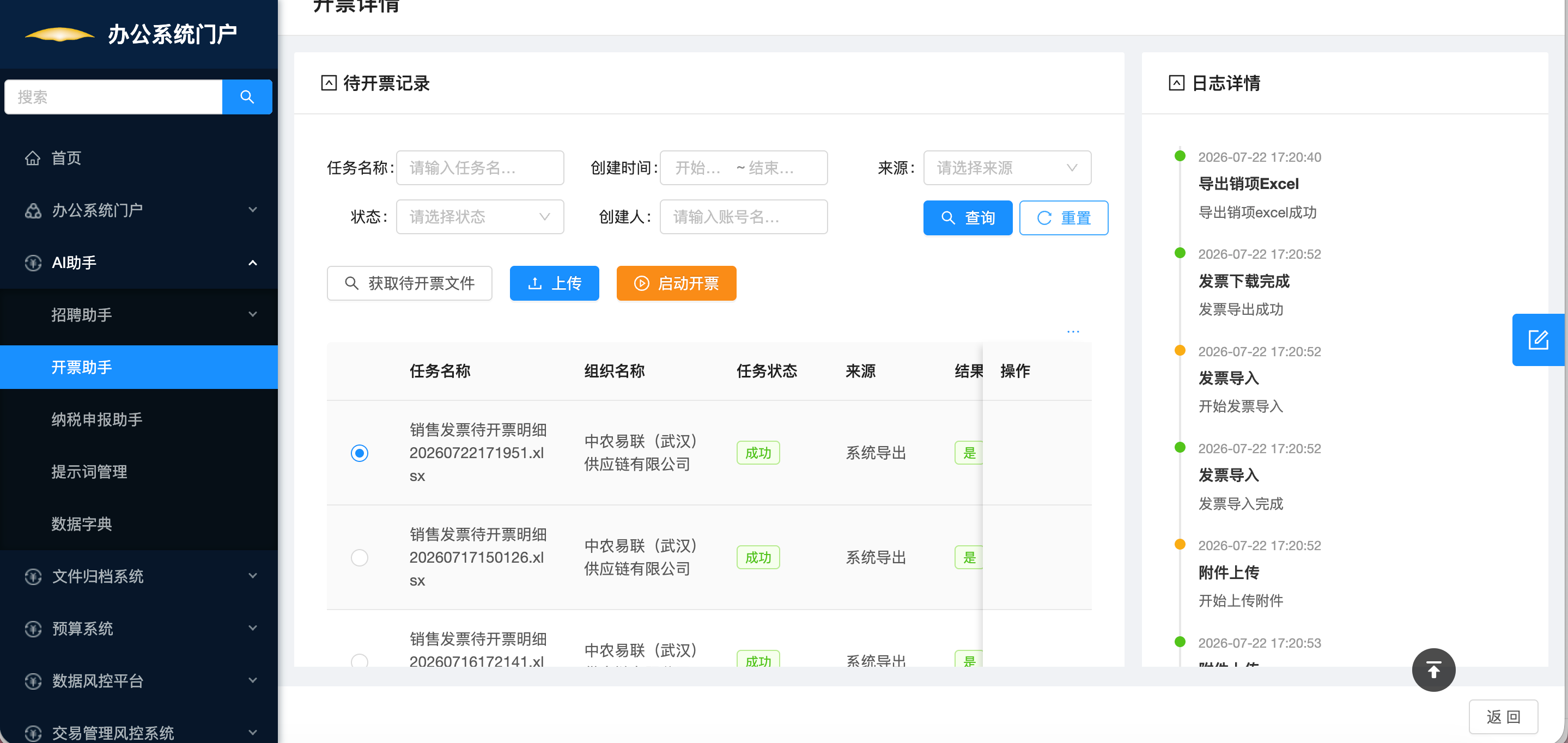Focus the 任务名称 input field
Image resolution: width=1568 pixels, height=743 pixels.
point(480,168)
